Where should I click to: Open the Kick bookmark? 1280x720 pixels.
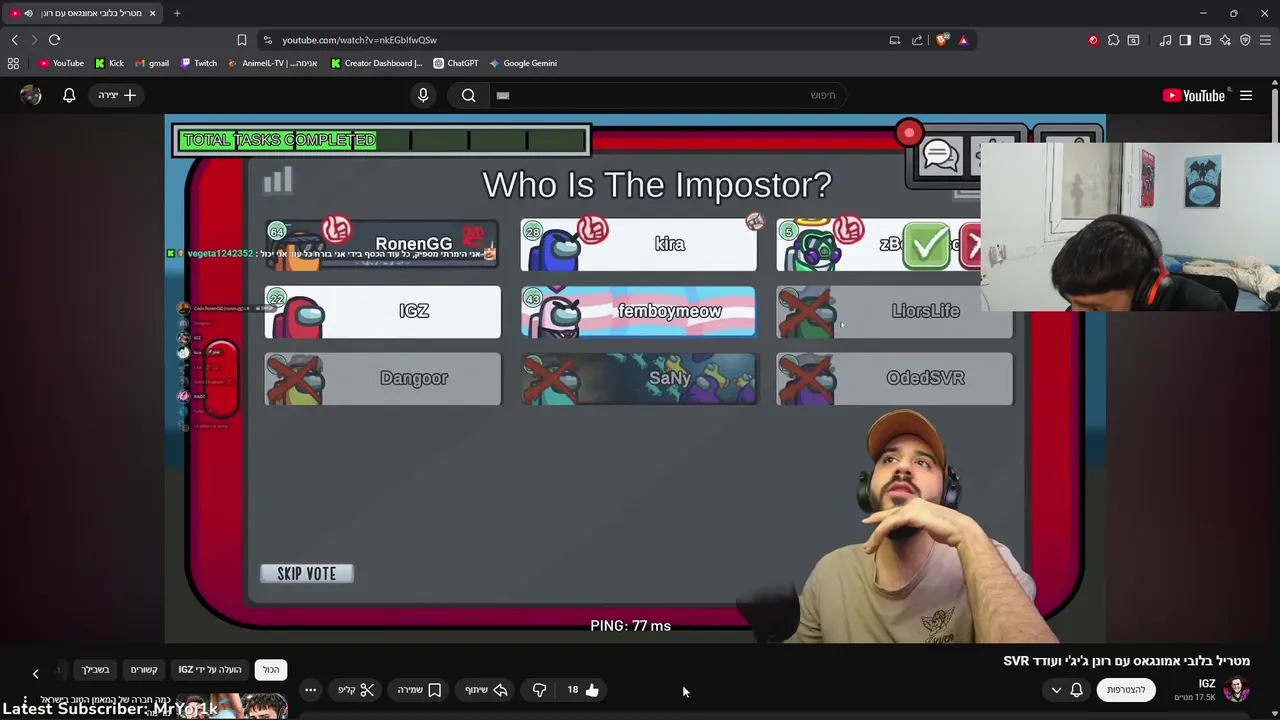(110, 63)
